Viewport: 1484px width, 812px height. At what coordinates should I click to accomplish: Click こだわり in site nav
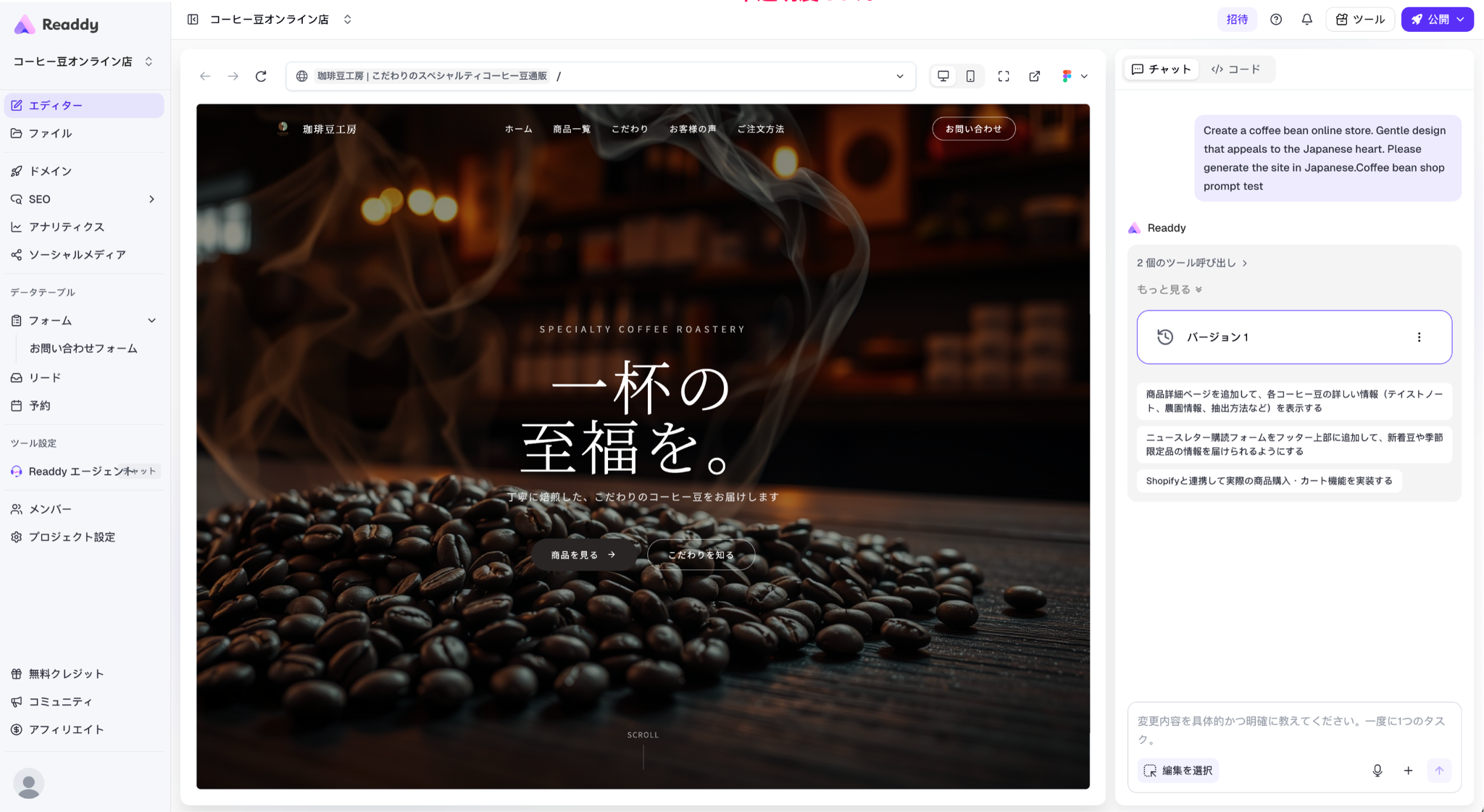(x=630, y=129)
